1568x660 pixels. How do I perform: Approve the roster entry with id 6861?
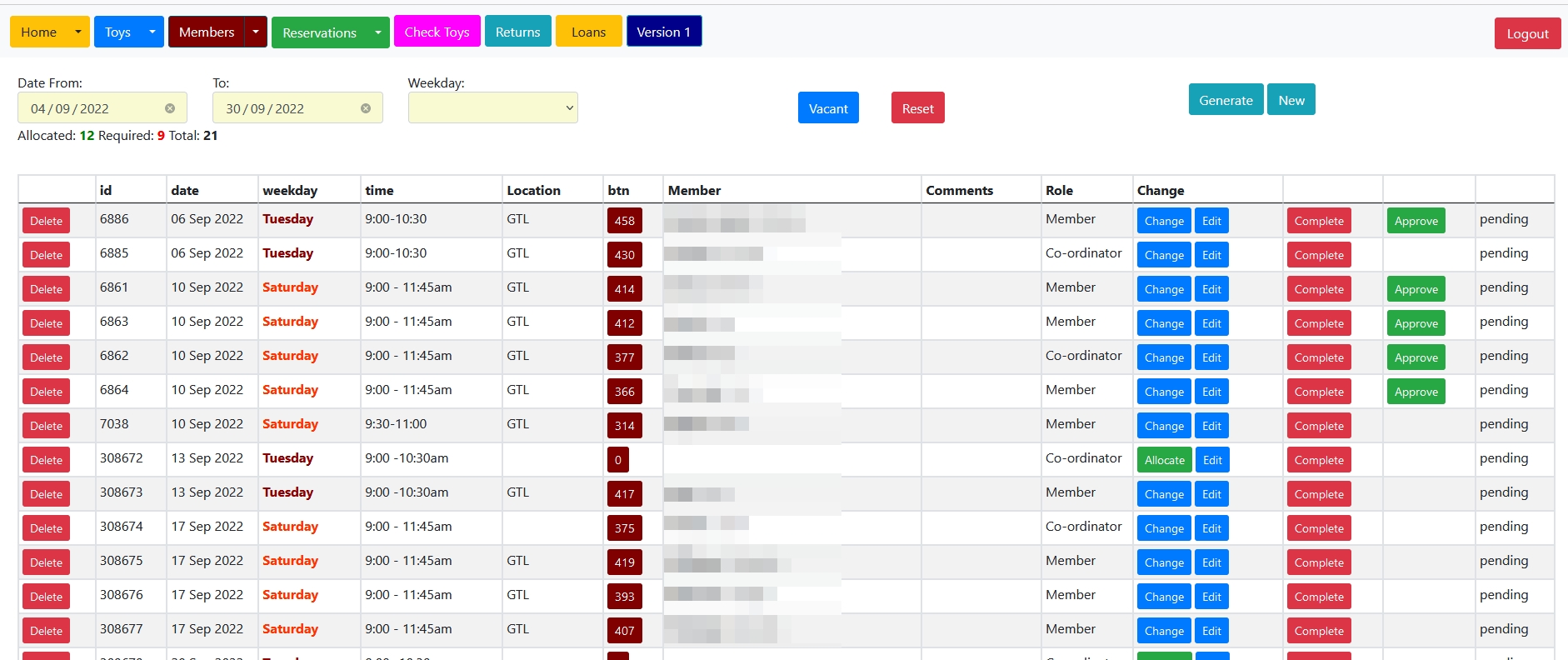tap(1416, 289)
